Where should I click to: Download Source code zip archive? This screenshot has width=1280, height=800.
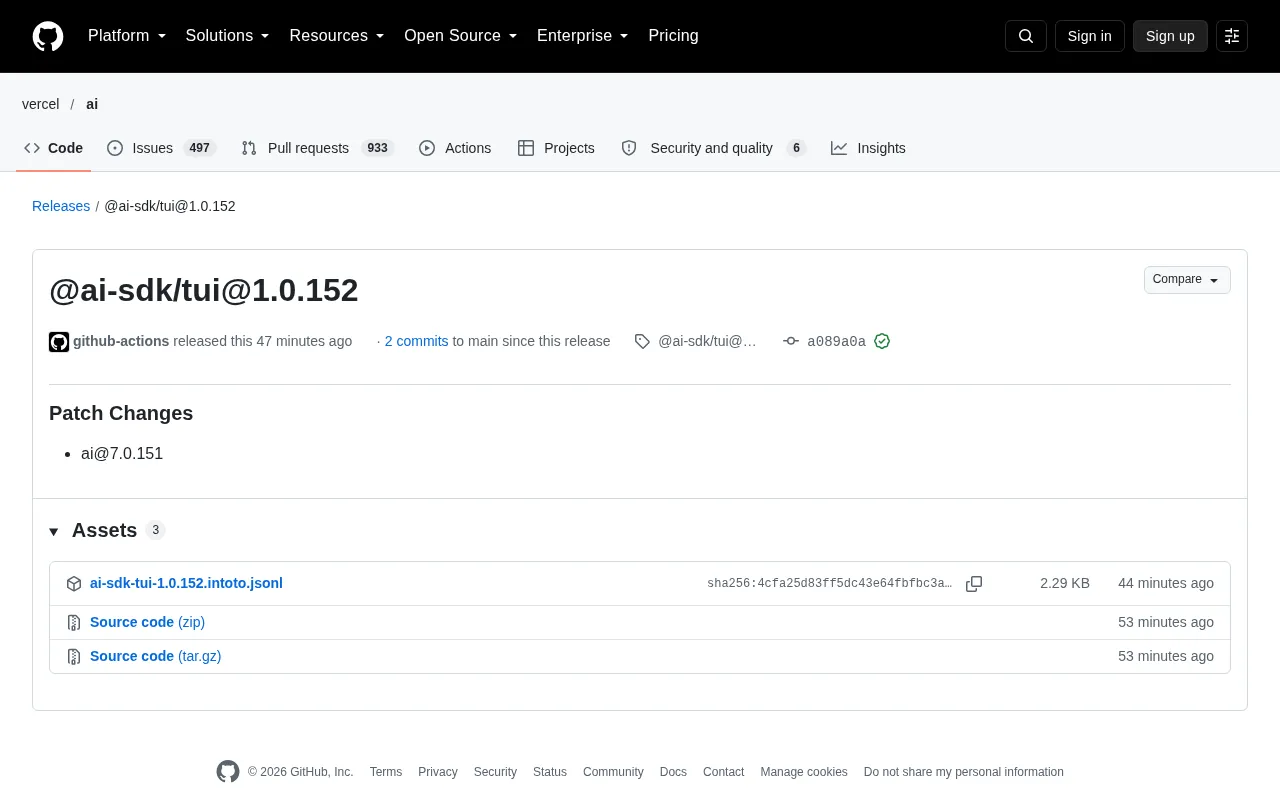tap(147, 622)
